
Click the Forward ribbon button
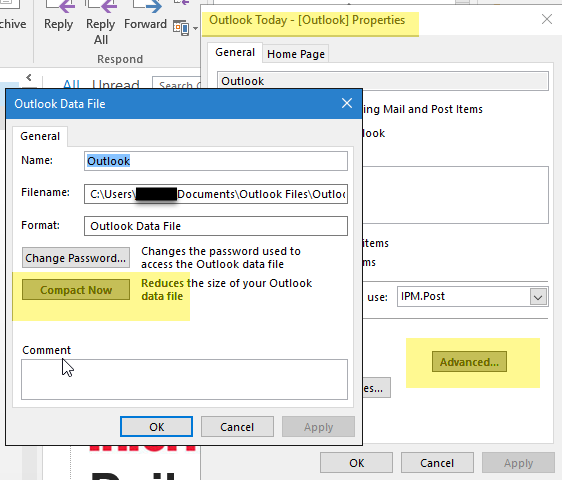point(145,17)
